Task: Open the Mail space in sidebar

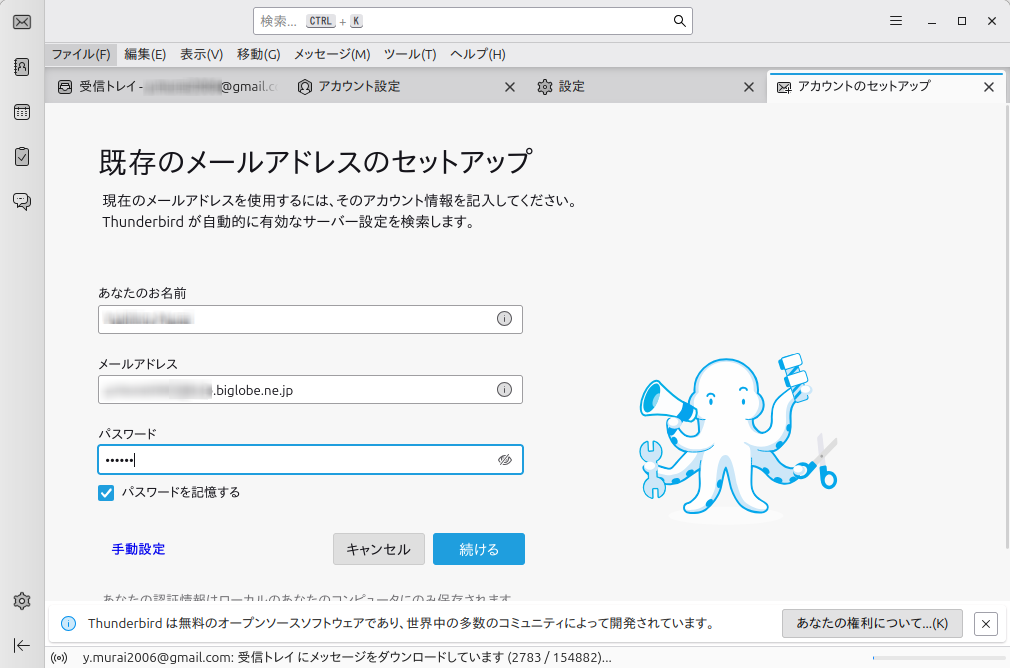Action: (x=21, y=22)
